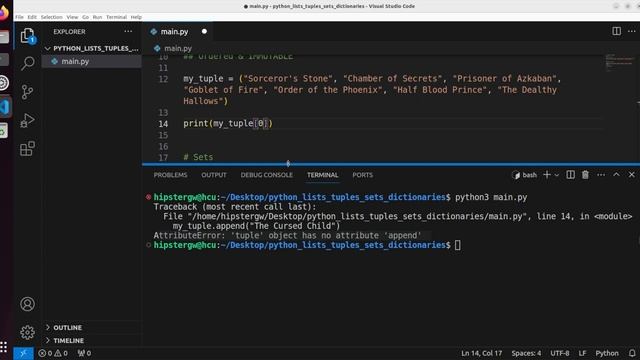Switch to the Output panel tab

tap(213, 175)
